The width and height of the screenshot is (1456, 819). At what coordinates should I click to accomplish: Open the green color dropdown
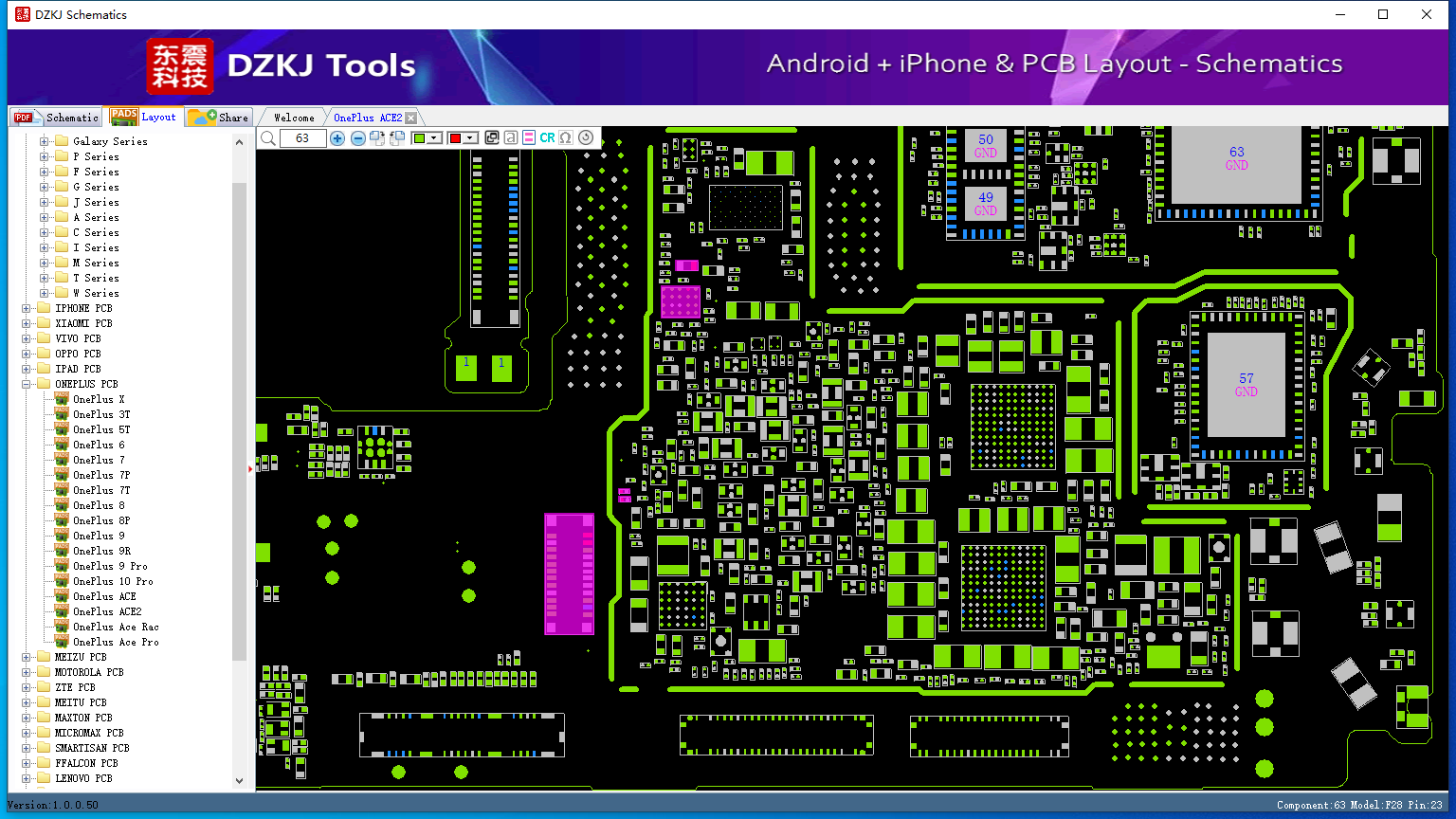[435, 138]
